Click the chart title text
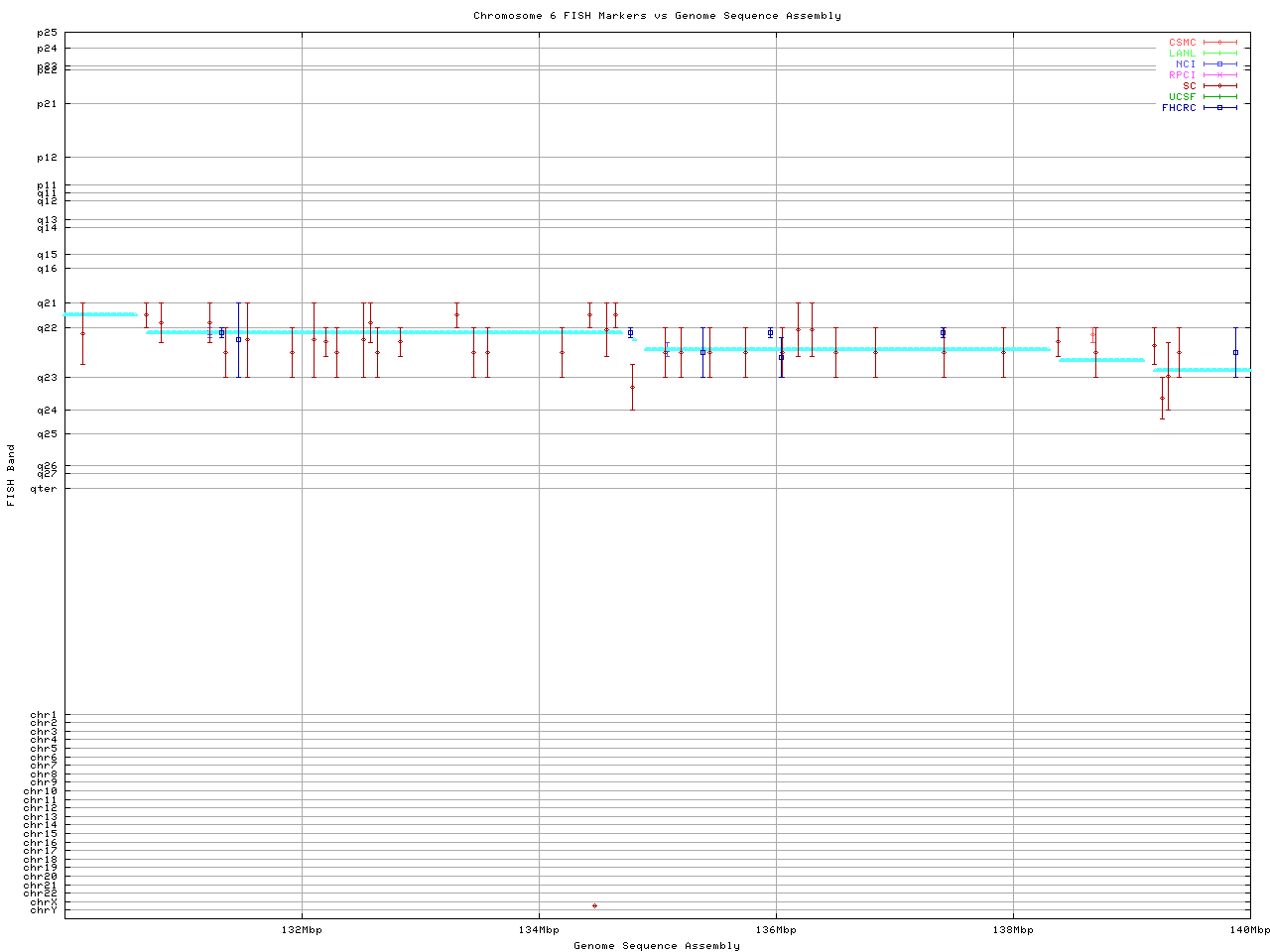This screenshot has width=1270, height=952. pos(657,16)
